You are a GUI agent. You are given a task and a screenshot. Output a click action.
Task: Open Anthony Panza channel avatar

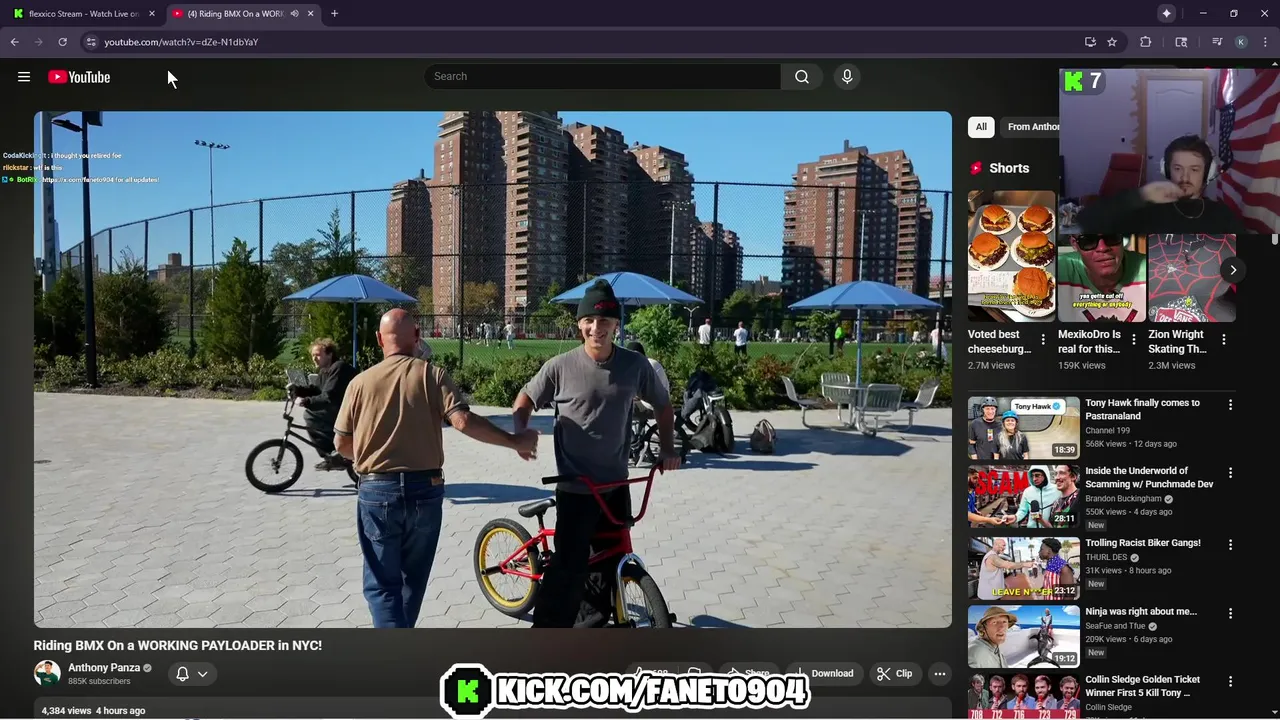point(47,673)
